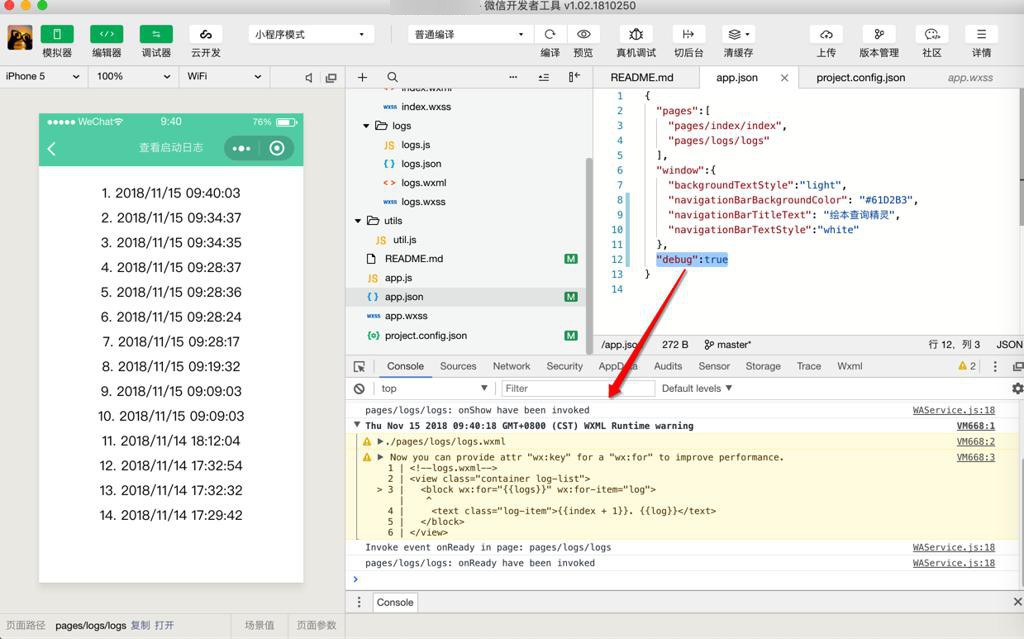Open project details (详情)

click(x=982, y=34)
